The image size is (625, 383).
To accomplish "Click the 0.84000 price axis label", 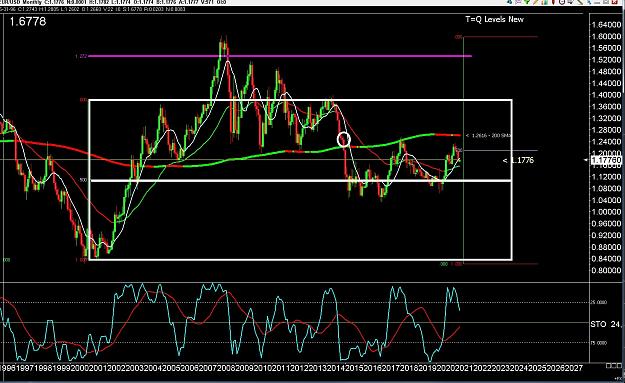I will [606, 258].
